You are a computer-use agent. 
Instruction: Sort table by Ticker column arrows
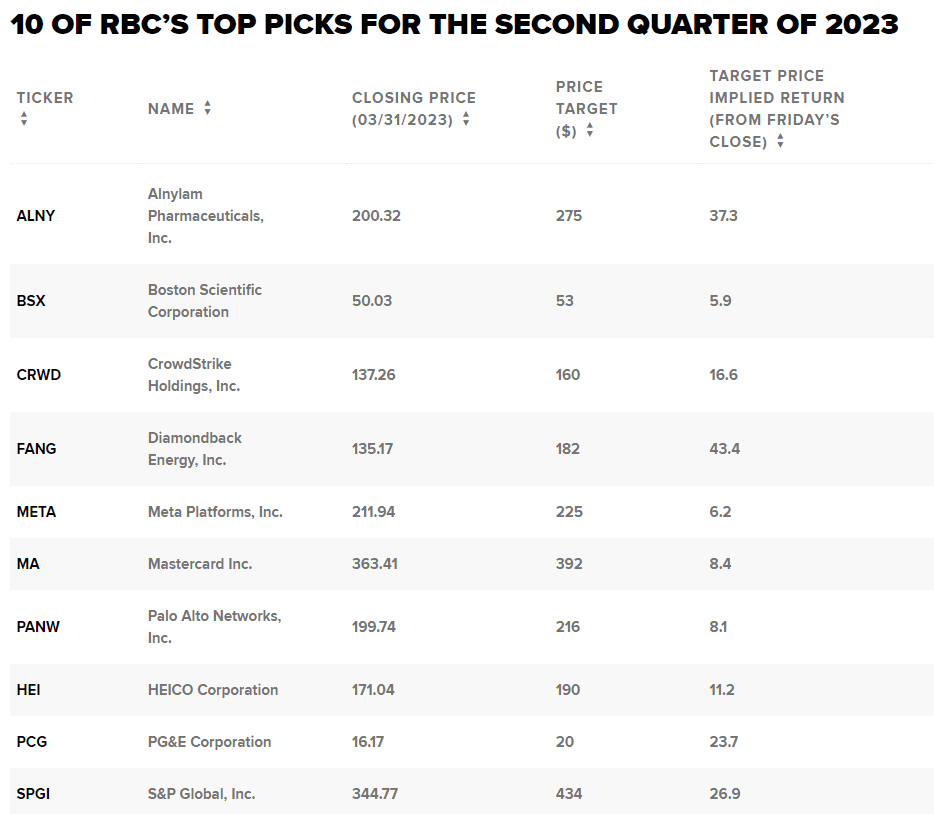(x=24, y=118)
